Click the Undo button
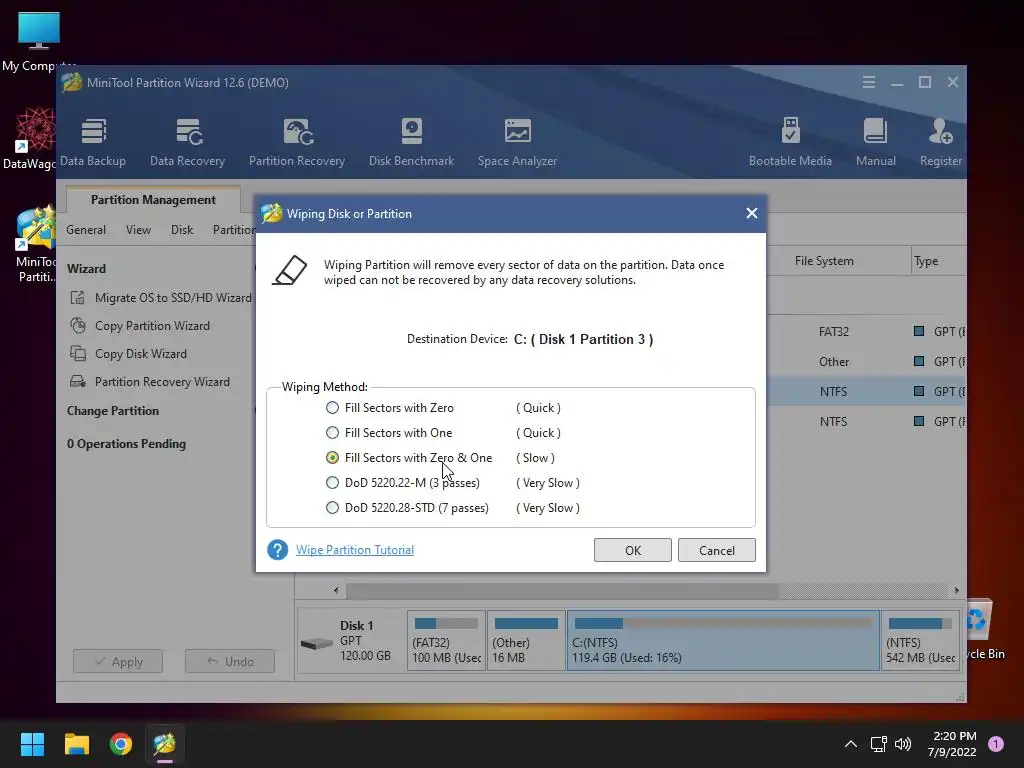Viewport: 1024px width, 768px height. [230, 662]
